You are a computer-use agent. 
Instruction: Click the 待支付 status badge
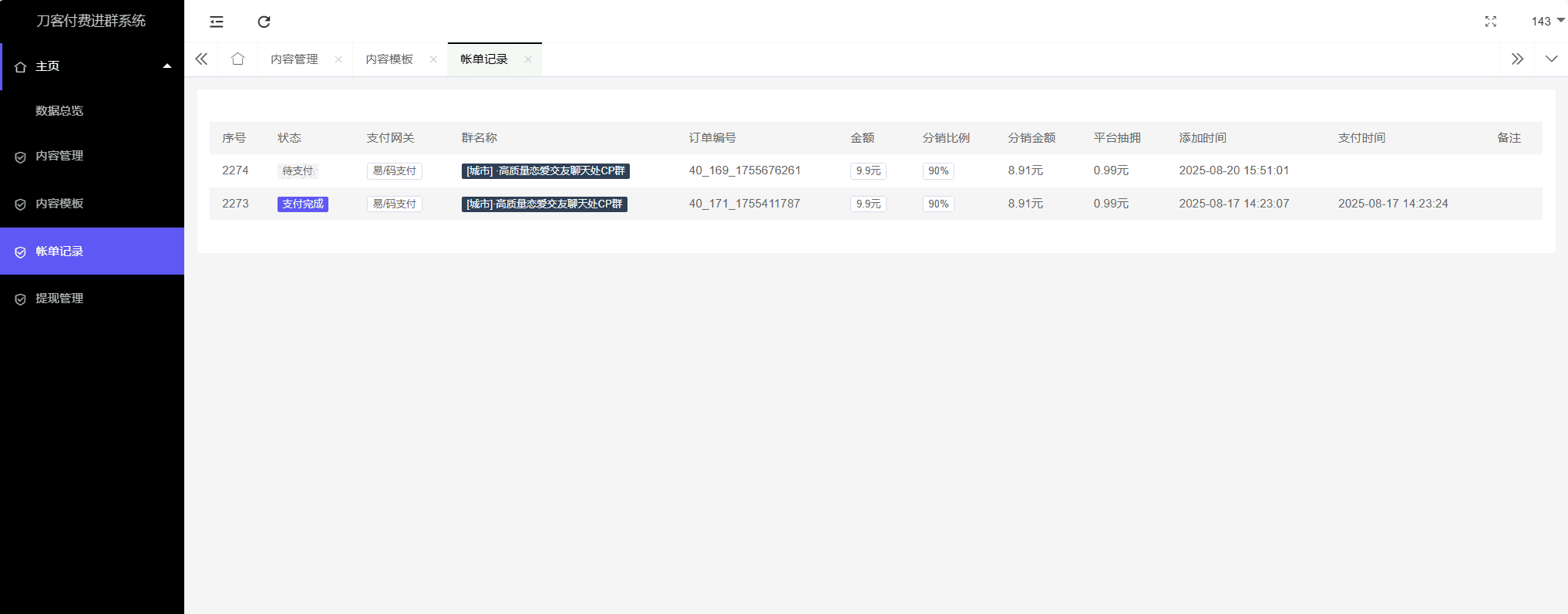pyautogui.click(x=298, y=170)
